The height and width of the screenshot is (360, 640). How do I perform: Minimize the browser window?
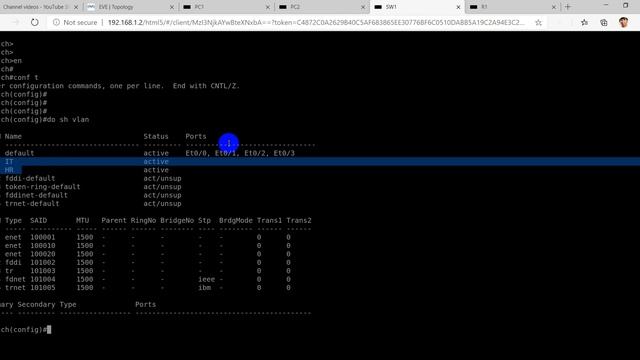pos(606,5)
